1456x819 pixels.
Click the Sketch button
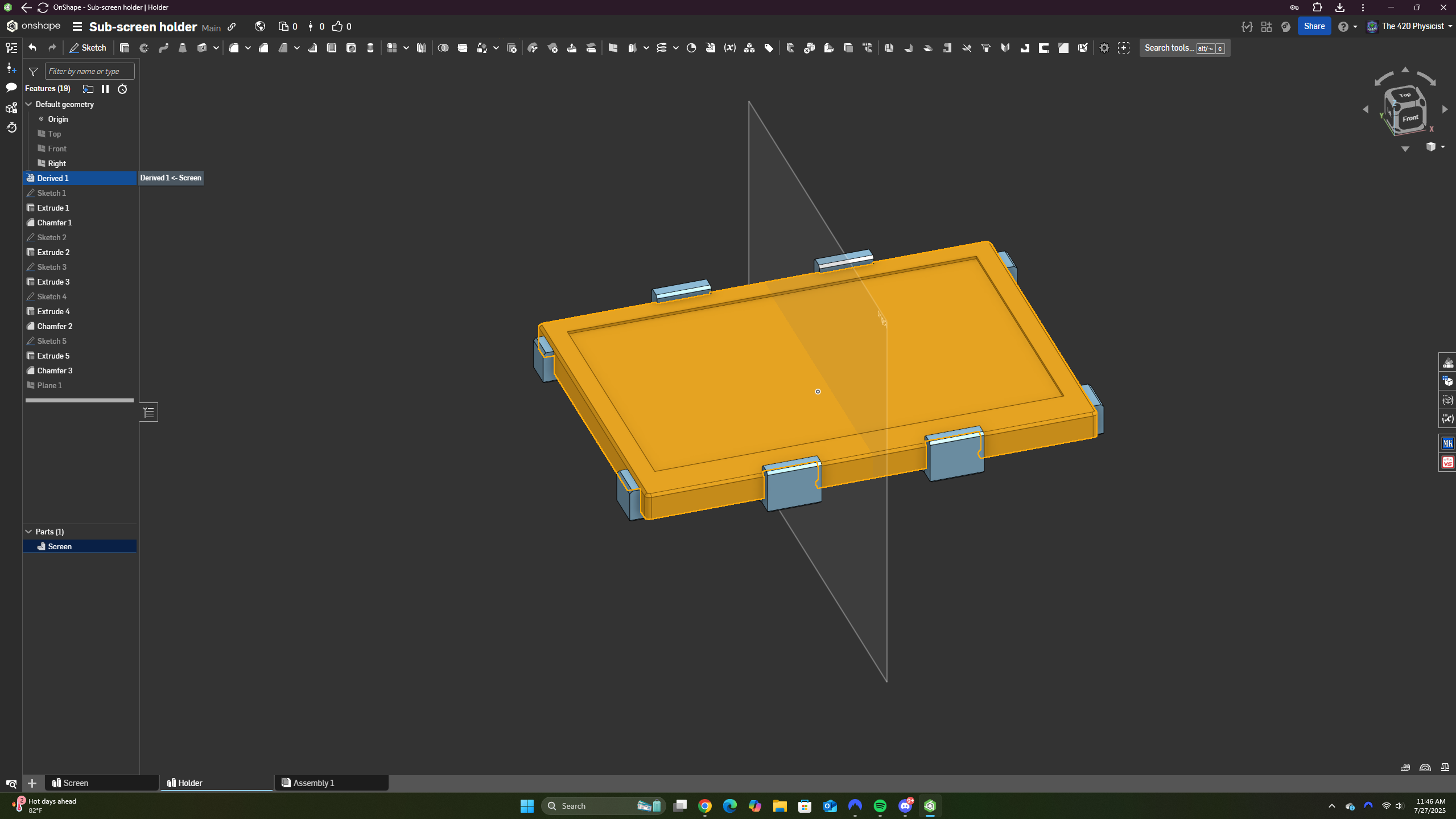(88, 48)
